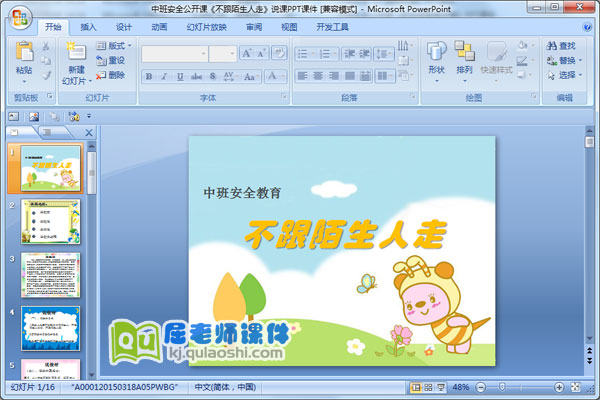The height and width of the screenshot is (400, 600).
Task: Switch to the 幻灯片放映 (Slide Show) tab
Action: (206, 27)
